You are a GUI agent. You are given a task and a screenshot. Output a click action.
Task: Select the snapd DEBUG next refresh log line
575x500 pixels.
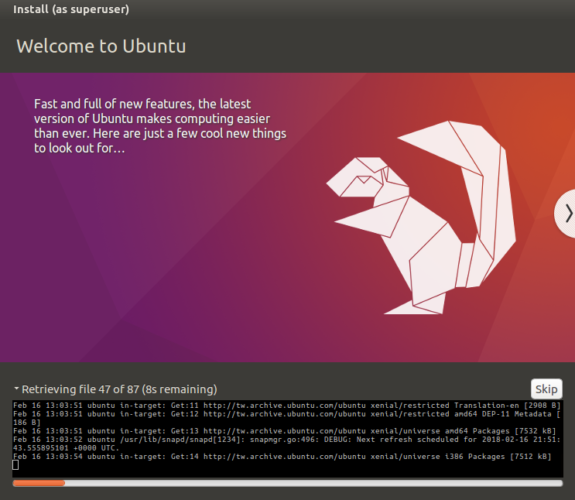(x=286, y=439)
